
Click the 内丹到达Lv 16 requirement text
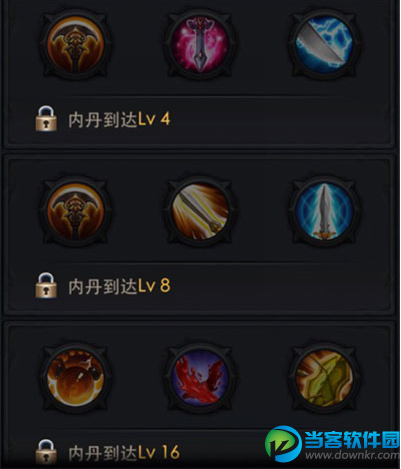pos(124,453)
